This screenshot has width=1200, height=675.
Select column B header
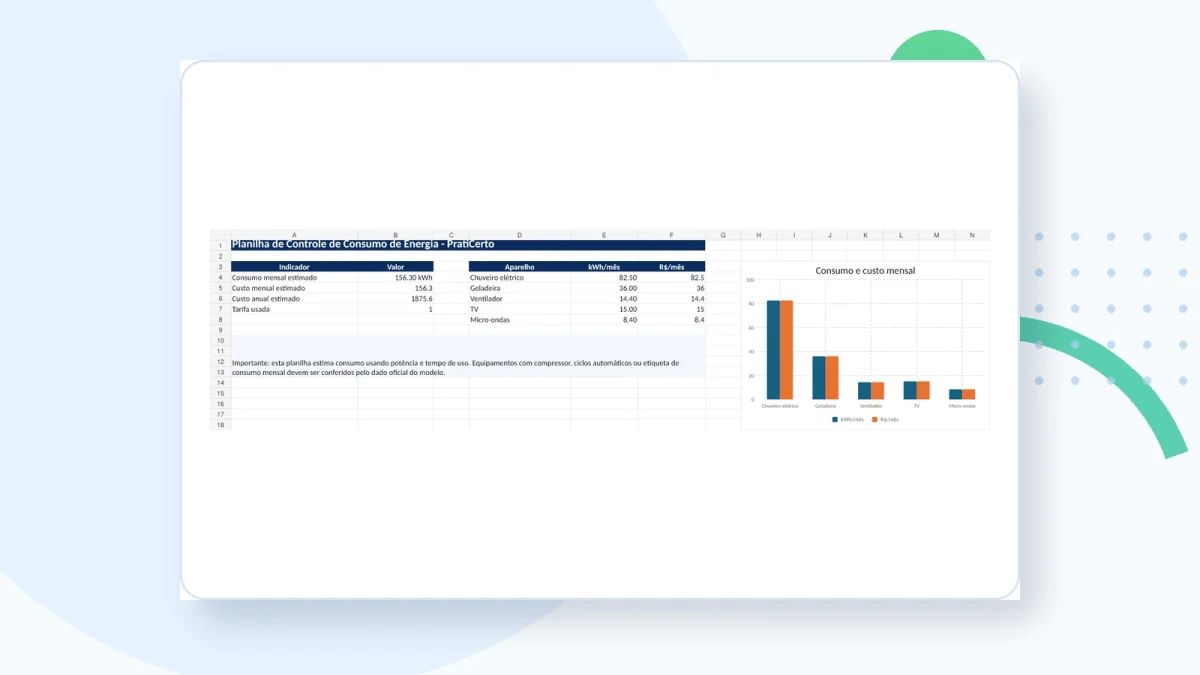[x=396, y=235]
